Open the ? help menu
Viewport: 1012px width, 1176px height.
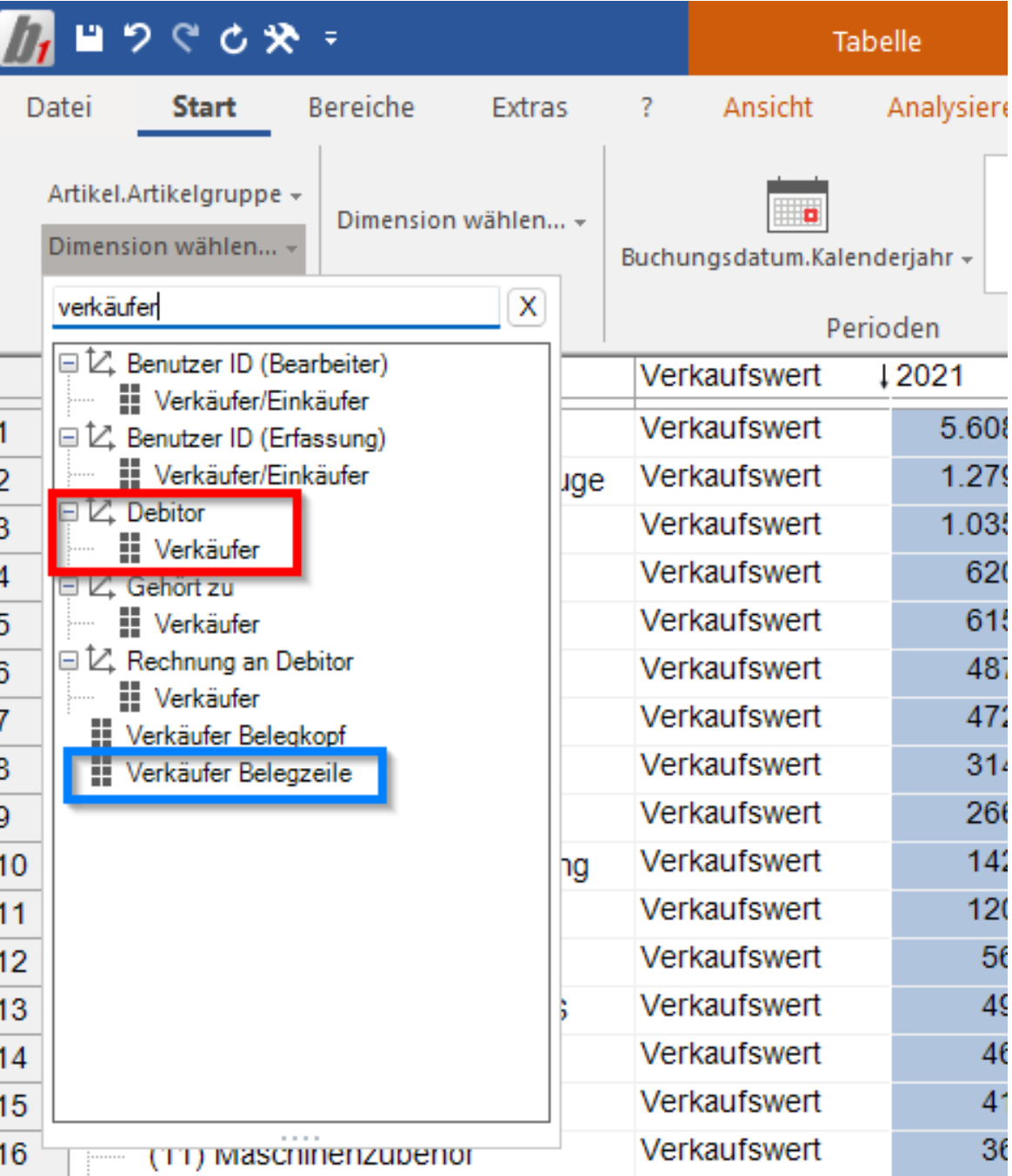click(x=646, y=107)
